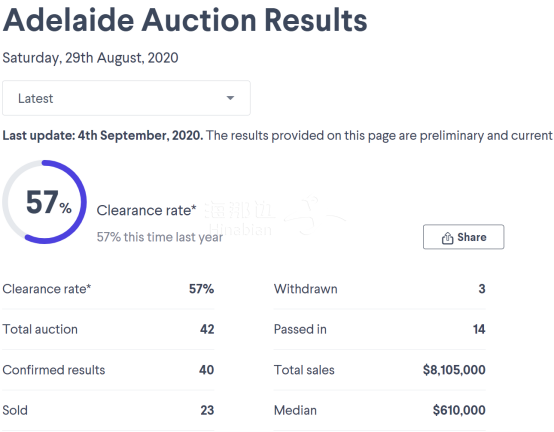Image resolution: width=554 pixels, height=432 pixels.
Task: Click the Adelaide Auction Results heading
Action: pyautogui.click(x=185, y=20)
